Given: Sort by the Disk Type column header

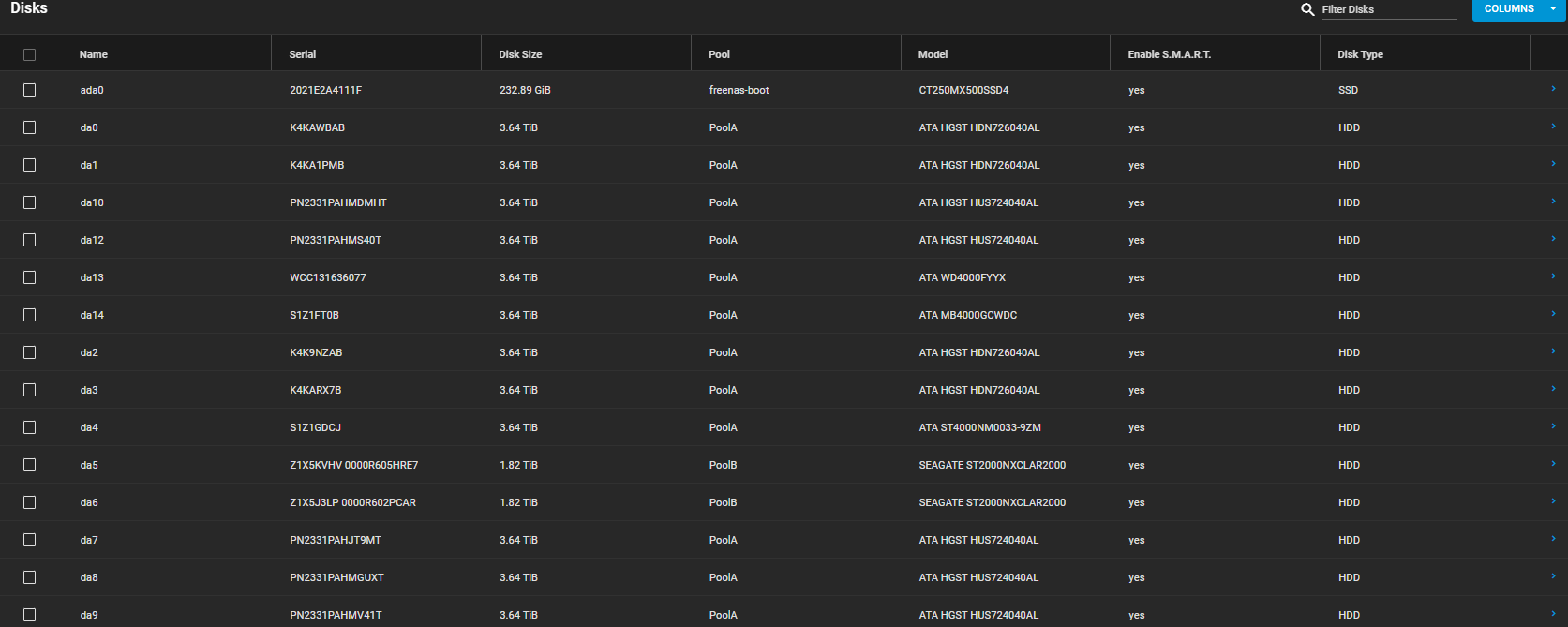Looking at the screenshot, I should [1361, 54].
